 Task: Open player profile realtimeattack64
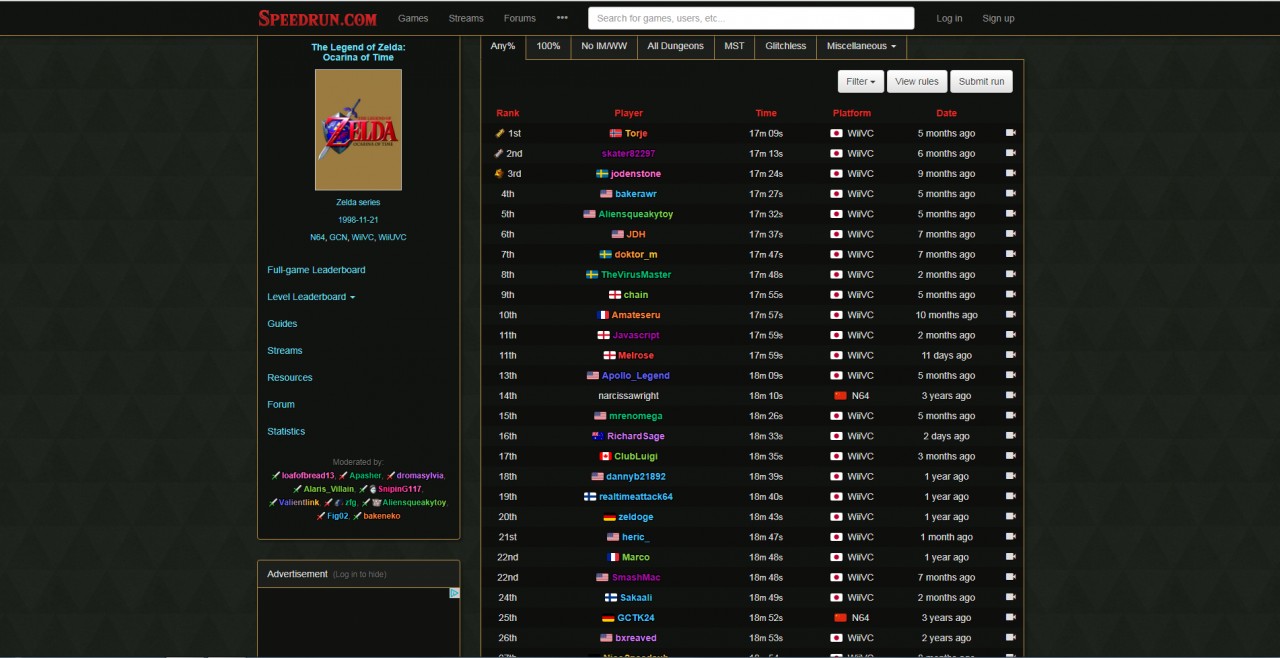[636, 497]
